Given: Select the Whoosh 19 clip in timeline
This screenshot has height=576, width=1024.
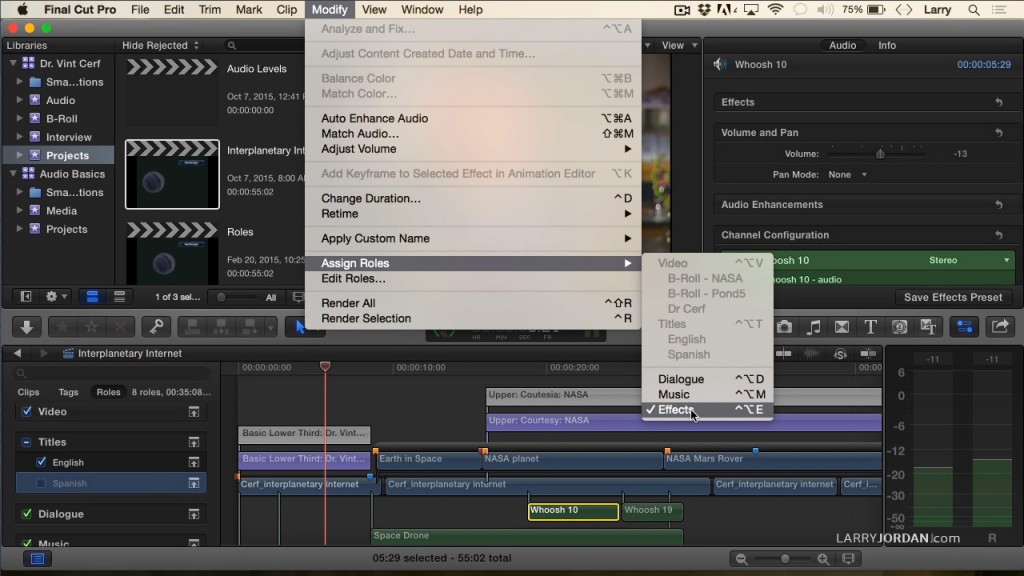Looking at the screenshot, I should pyautogui.click(x=652, y=511).
